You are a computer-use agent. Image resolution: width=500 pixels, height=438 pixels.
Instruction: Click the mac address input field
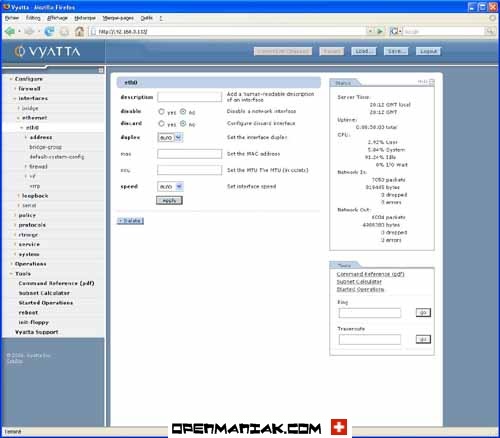point(189,154)
